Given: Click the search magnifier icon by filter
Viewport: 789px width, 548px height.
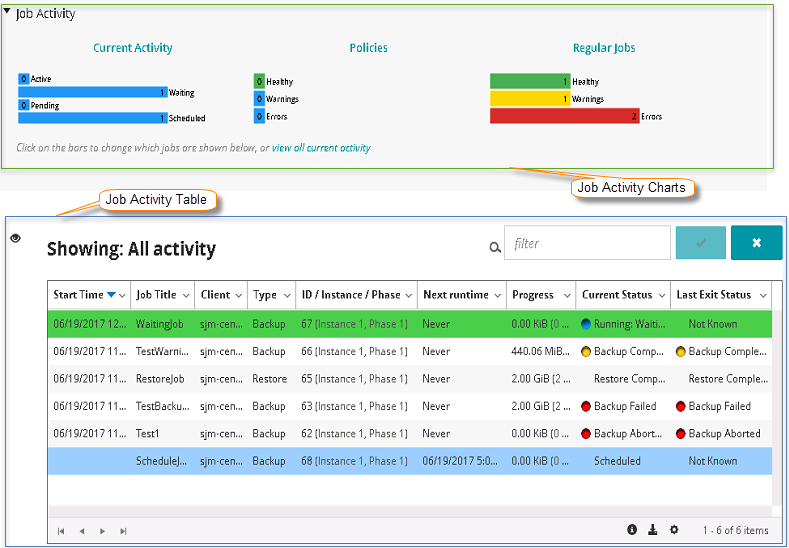Looking at the screenshot, I should [495, 247].
